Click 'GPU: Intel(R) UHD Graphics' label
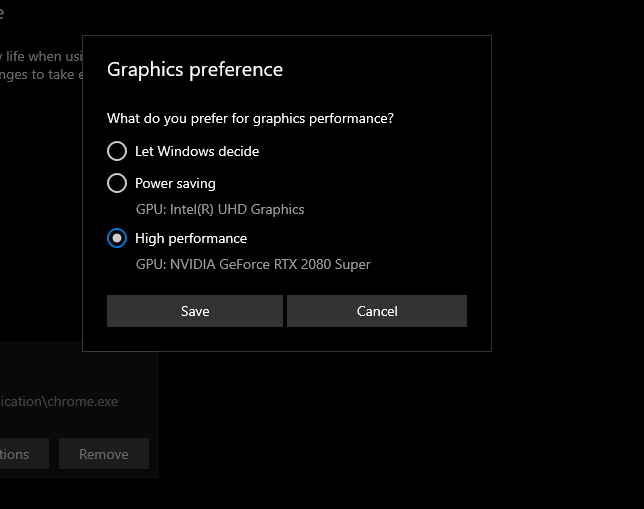Viewport: 644px width, 509px height. [220, 210]
